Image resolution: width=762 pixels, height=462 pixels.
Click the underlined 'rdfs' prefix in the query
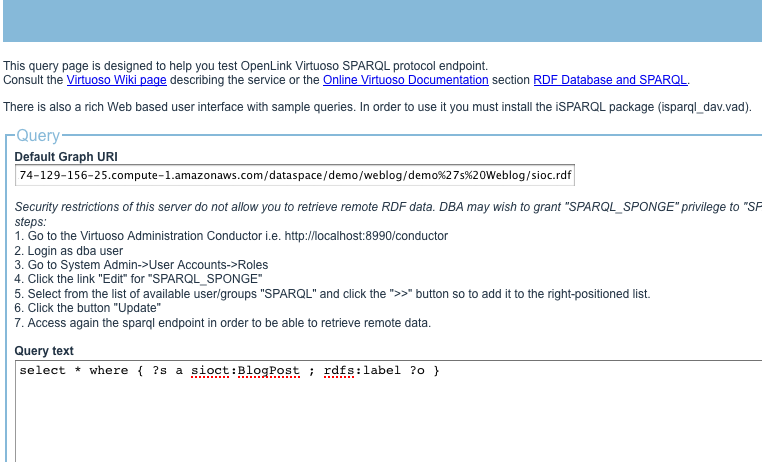pos(340,371)
